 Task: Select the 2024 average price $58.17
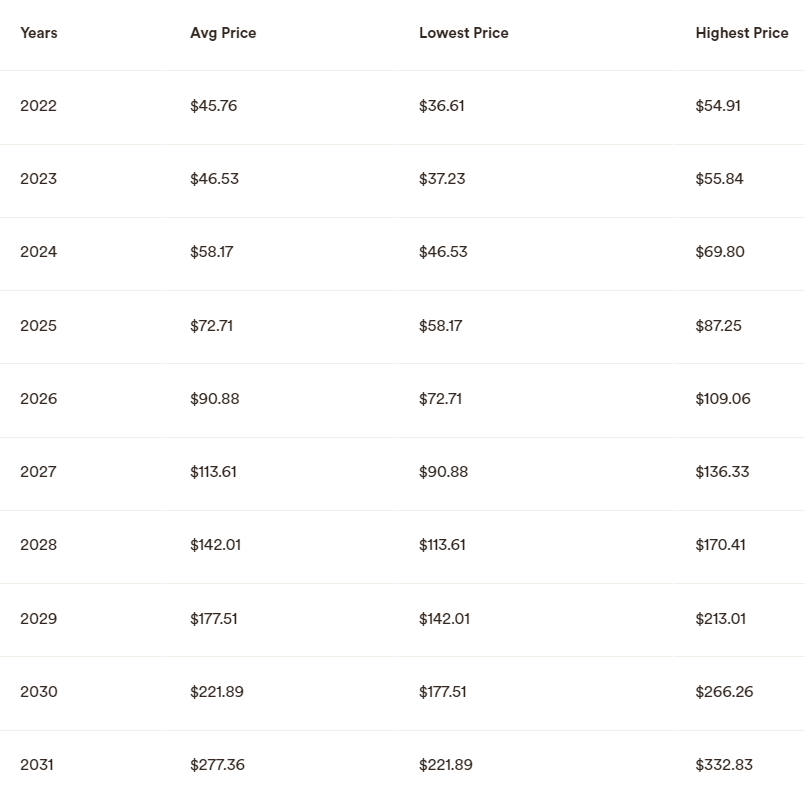[212, 252]
